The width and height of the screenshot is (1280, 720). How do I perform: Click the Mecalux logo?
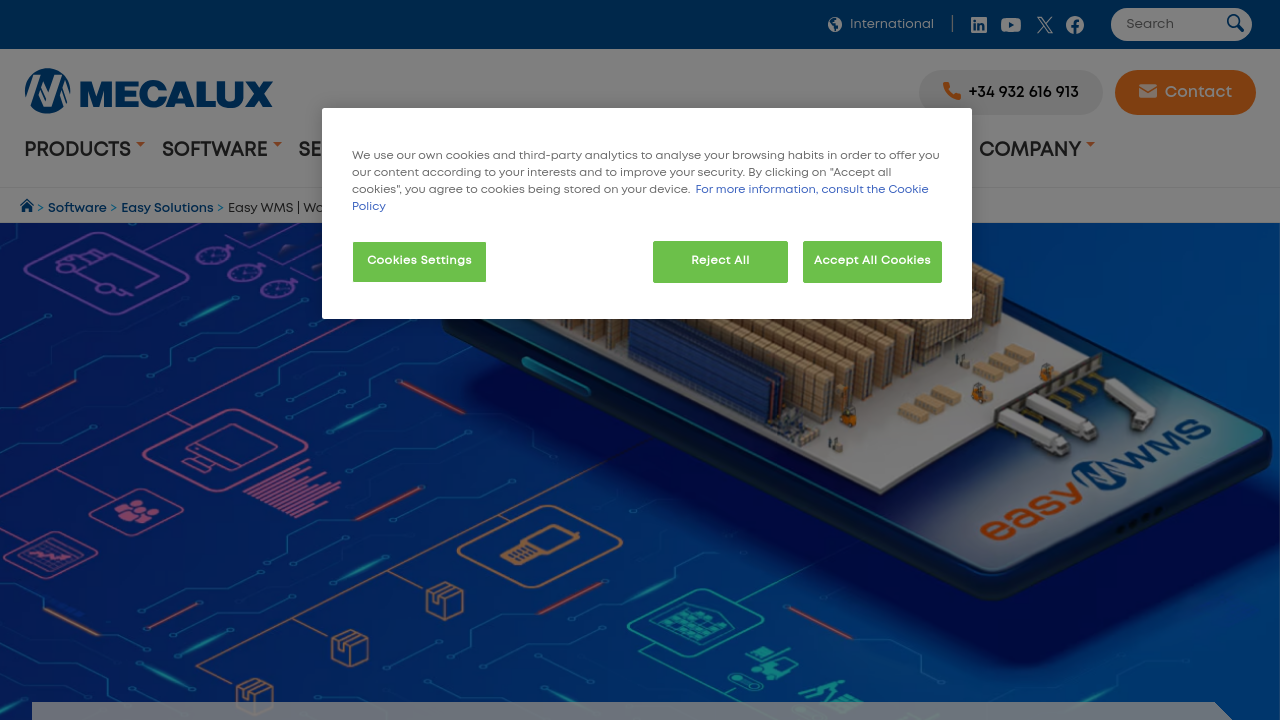[149, 92]
